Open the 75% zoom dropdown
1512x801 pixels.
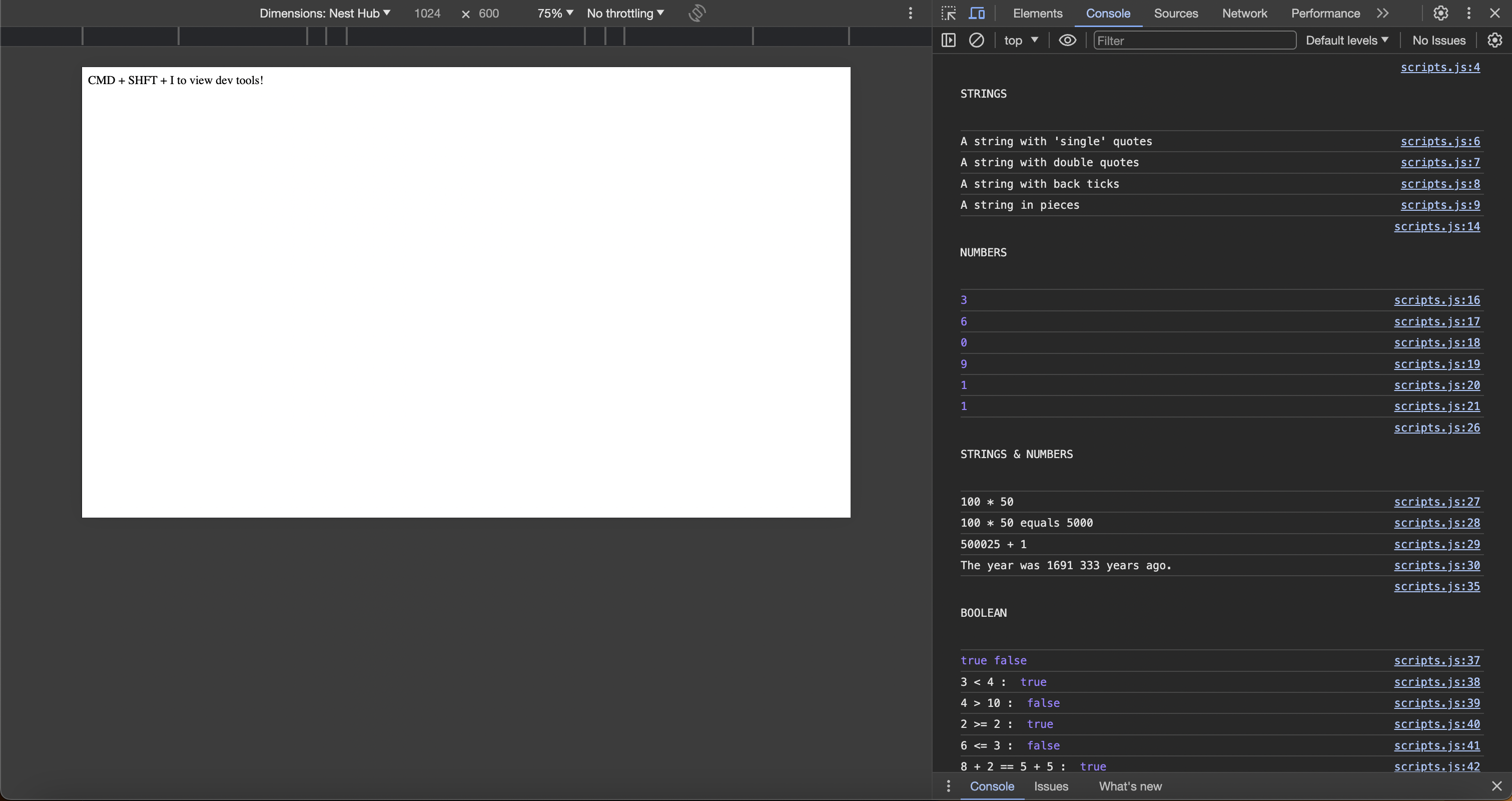[x=555, y=13]
